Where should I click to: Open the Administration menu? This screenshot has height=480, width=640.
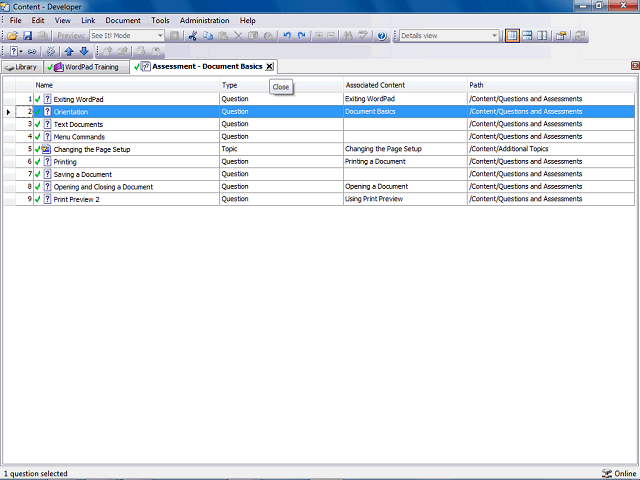204,20
